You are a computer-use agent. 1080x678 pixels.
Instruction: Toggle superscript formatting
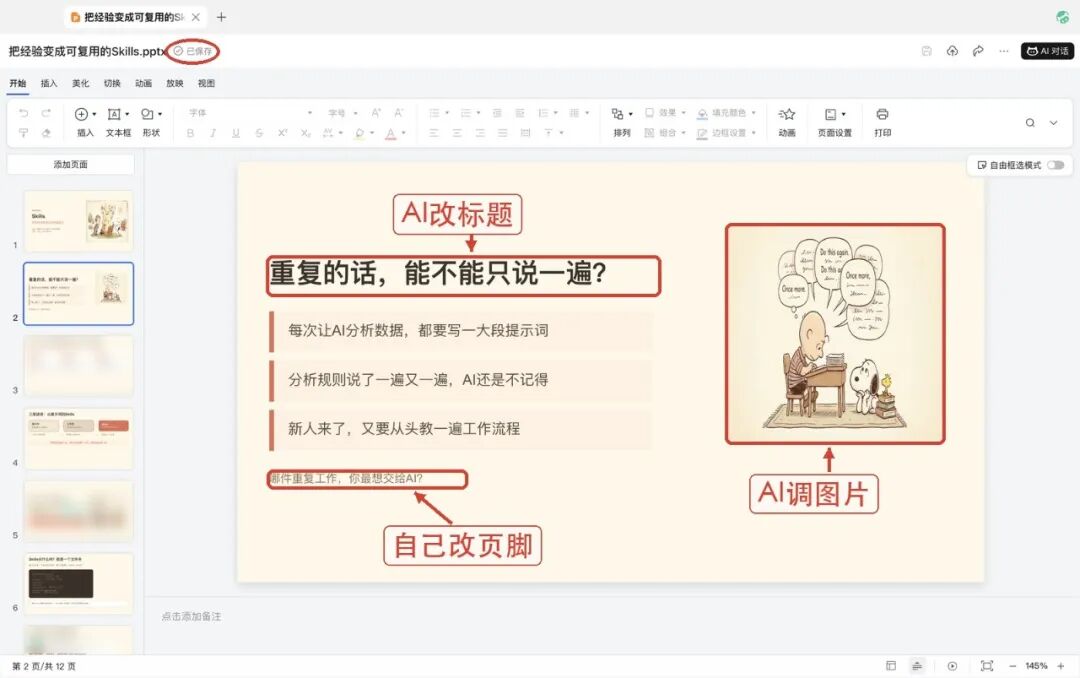point(282,133)
